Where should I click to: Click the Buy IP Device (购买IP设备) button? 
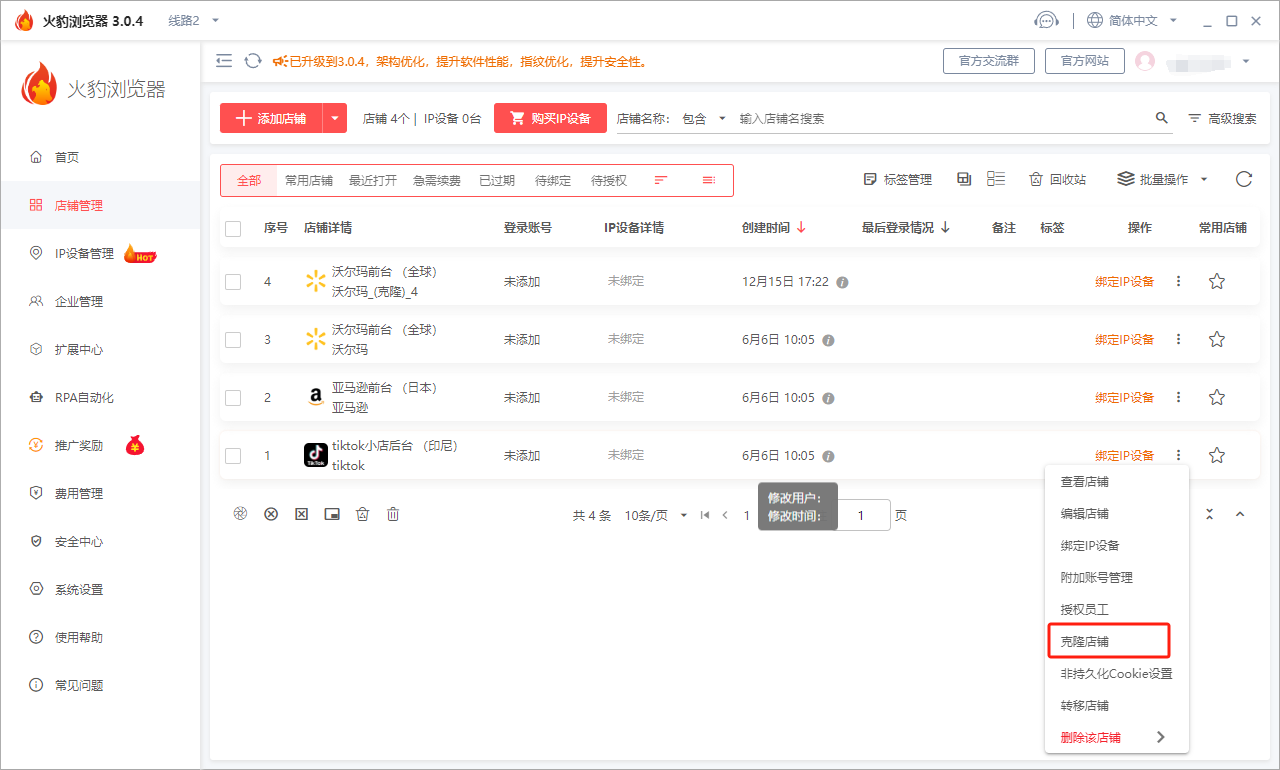click(550, 118)
